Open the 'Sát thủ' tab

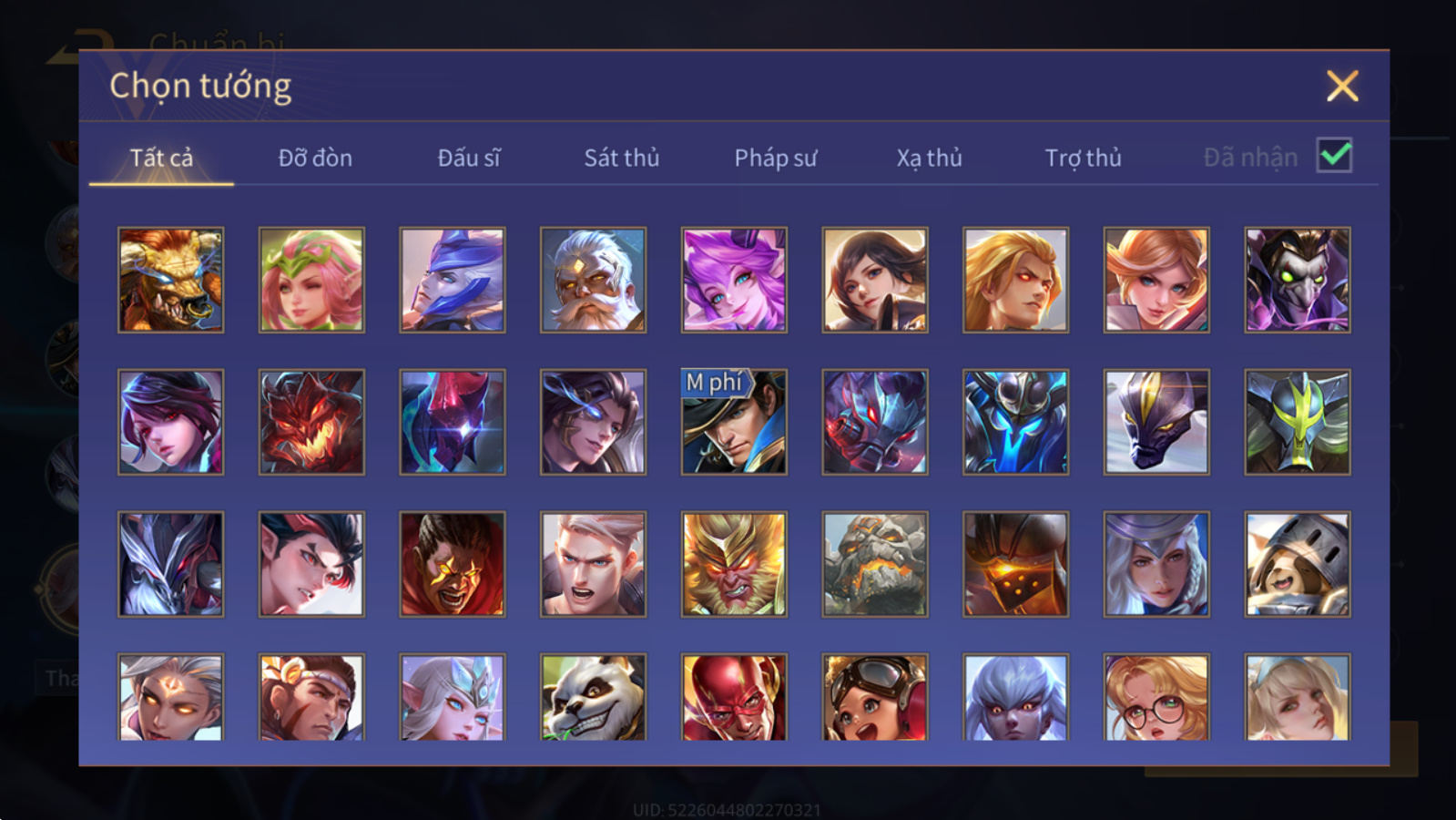tap(621, 158)
